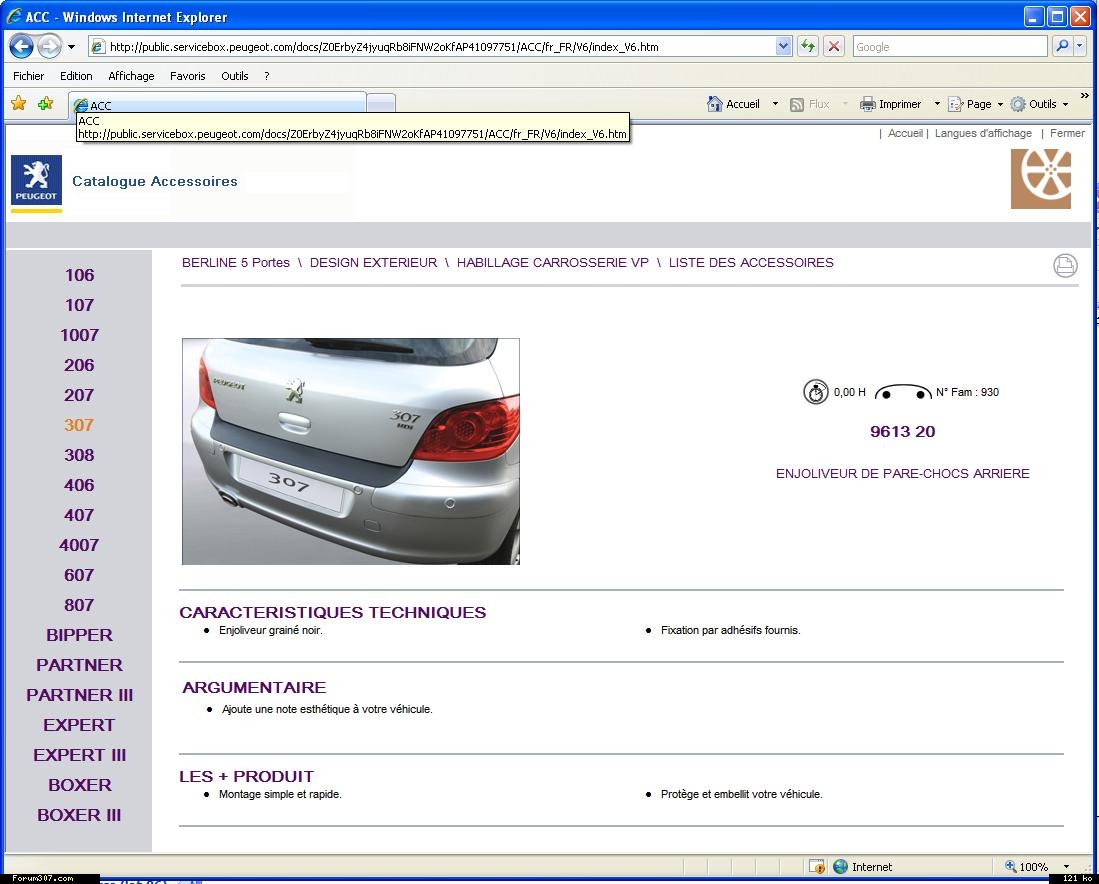Select model 308 in sidebar
The image size is (1099, 884).
79,456
